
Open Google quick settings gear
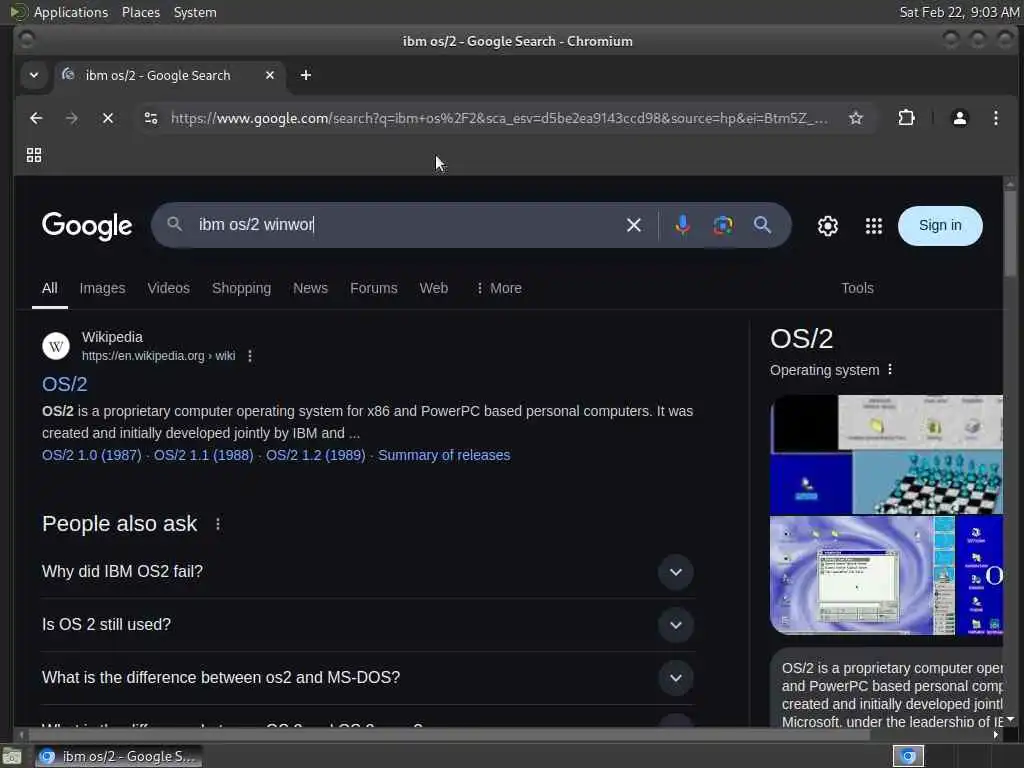(x=827, y=226)
